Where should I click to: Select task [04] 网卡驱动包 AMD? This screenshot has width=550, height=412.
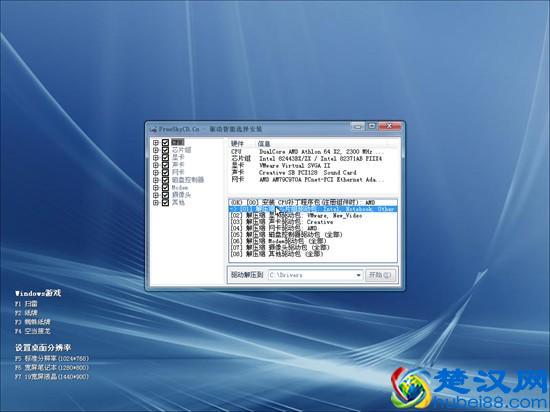click(313, 228)
